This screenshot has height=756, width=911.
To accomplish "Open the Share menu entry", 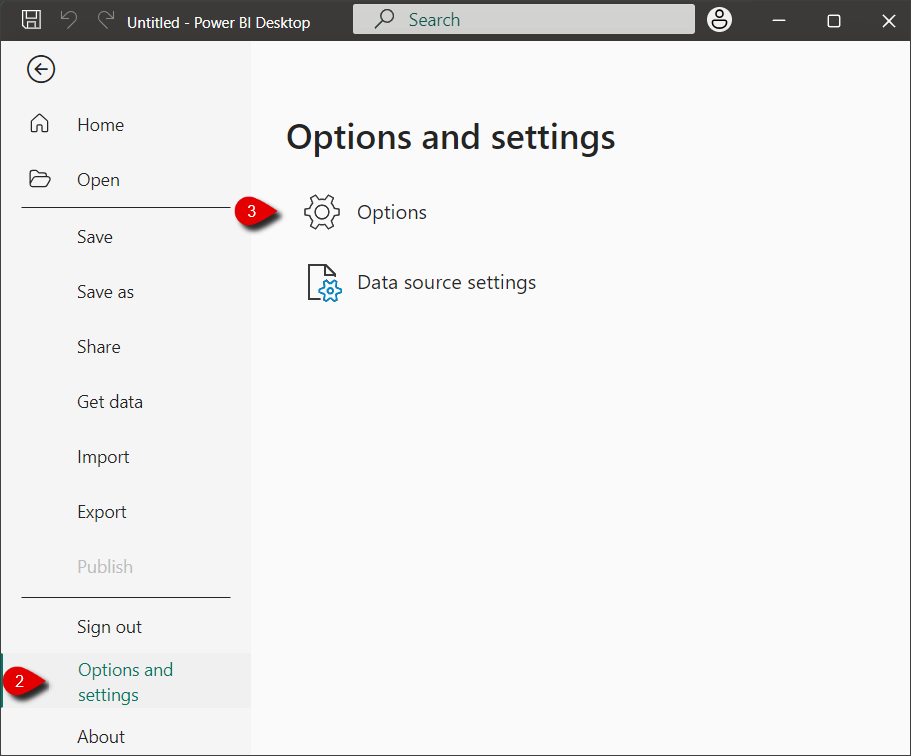I will (99, 347).
